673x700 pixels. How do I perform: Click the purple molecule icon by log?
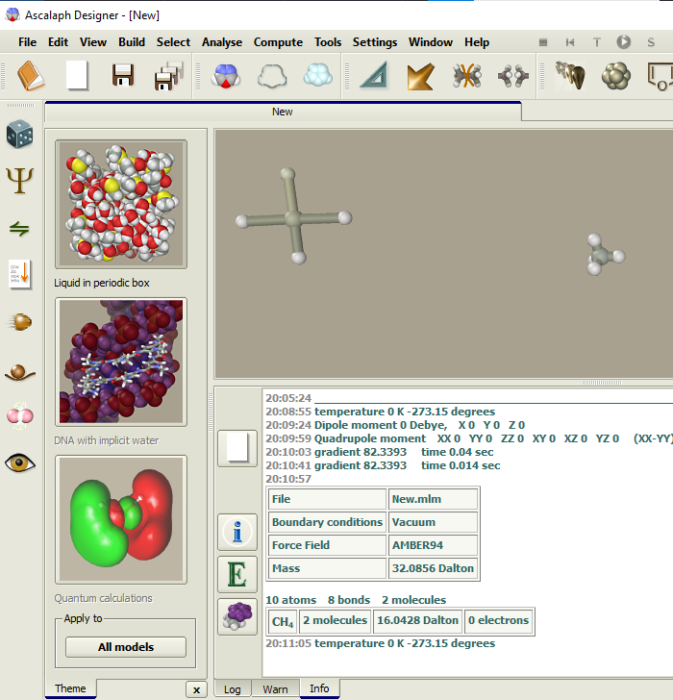pos(237,617)
